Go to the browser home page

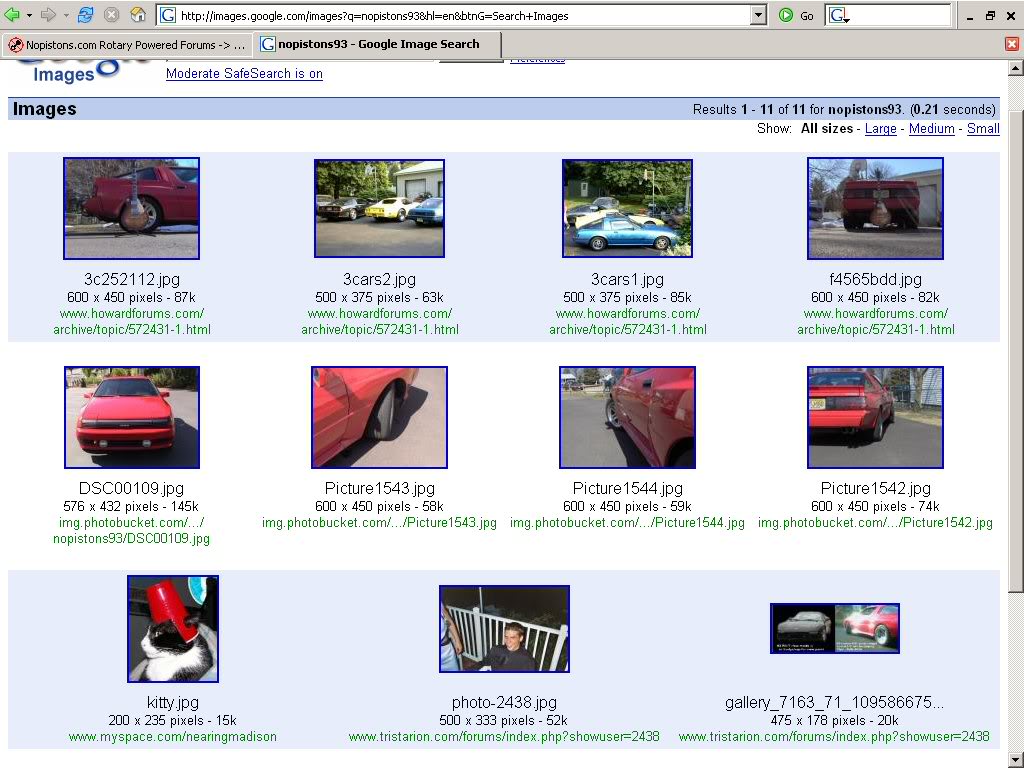click(x=136, y=15)
